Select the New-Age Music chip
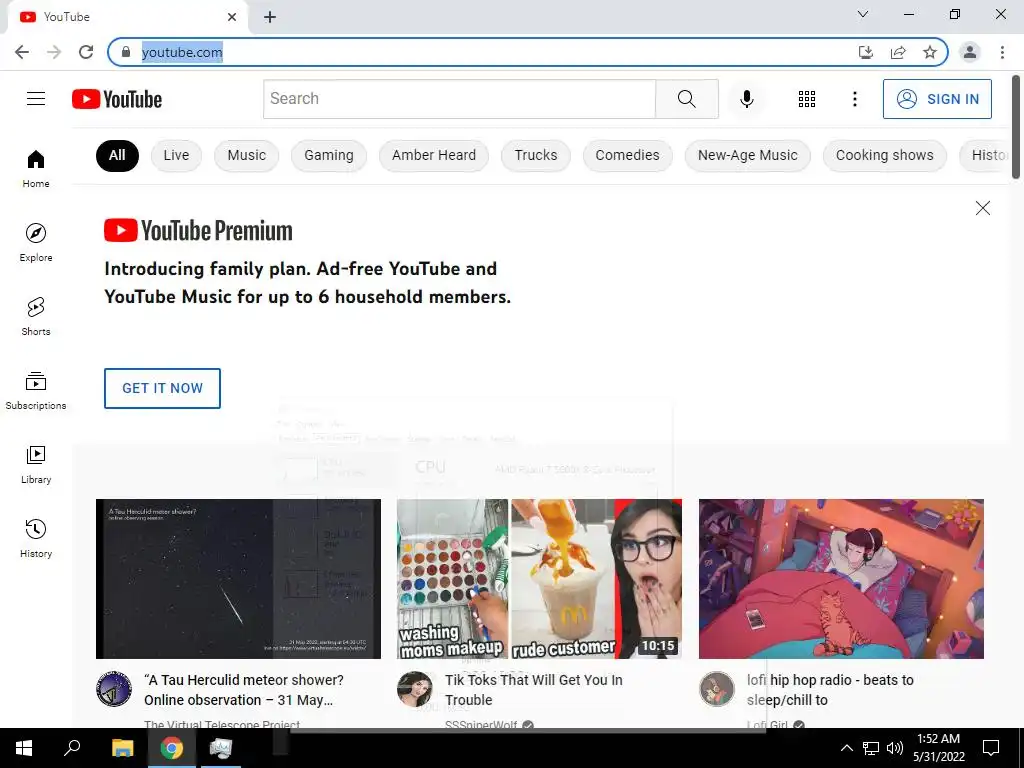 click(x=747, y=155)
